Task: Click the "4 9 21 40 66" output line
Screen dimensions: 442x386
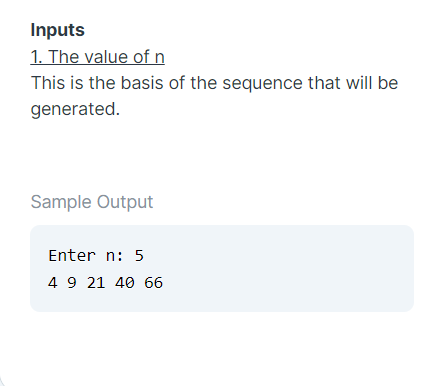Action: [105, 283]
